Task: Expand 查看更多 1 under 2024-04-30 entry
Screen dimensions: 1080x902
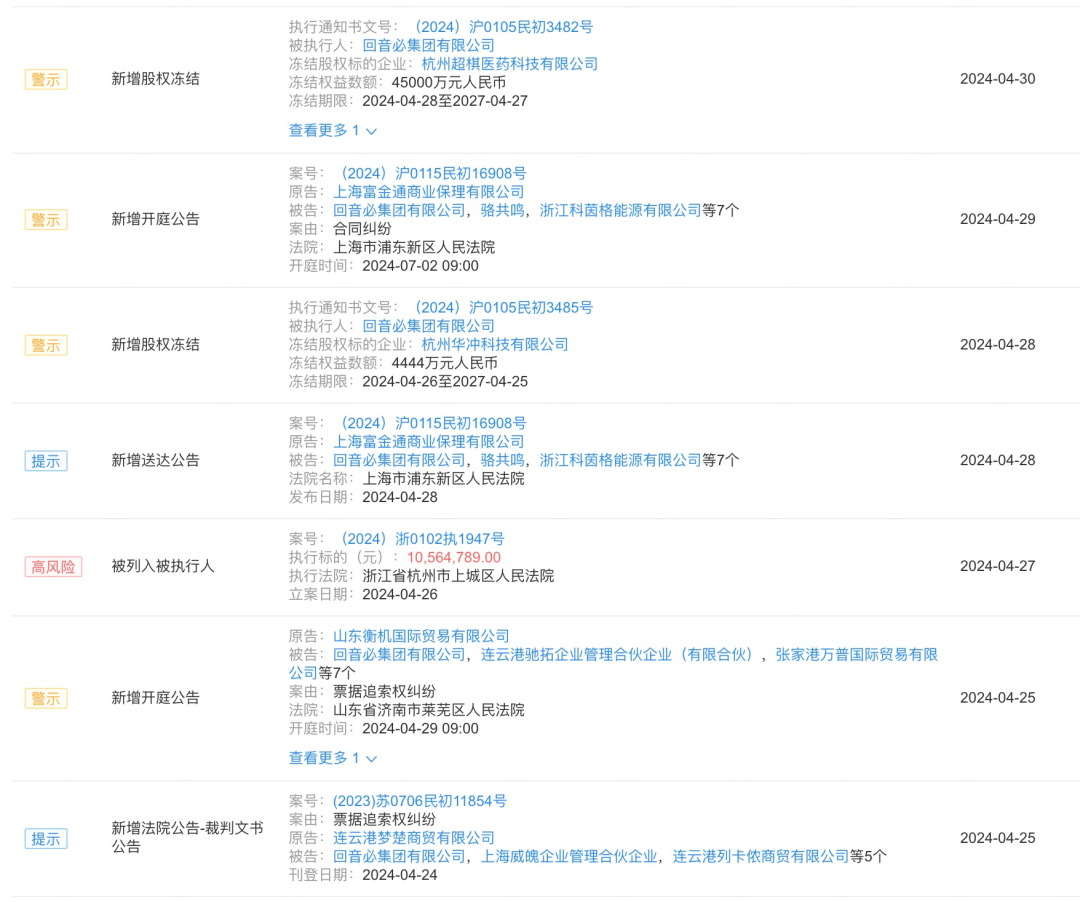Action: click(333, 130)
